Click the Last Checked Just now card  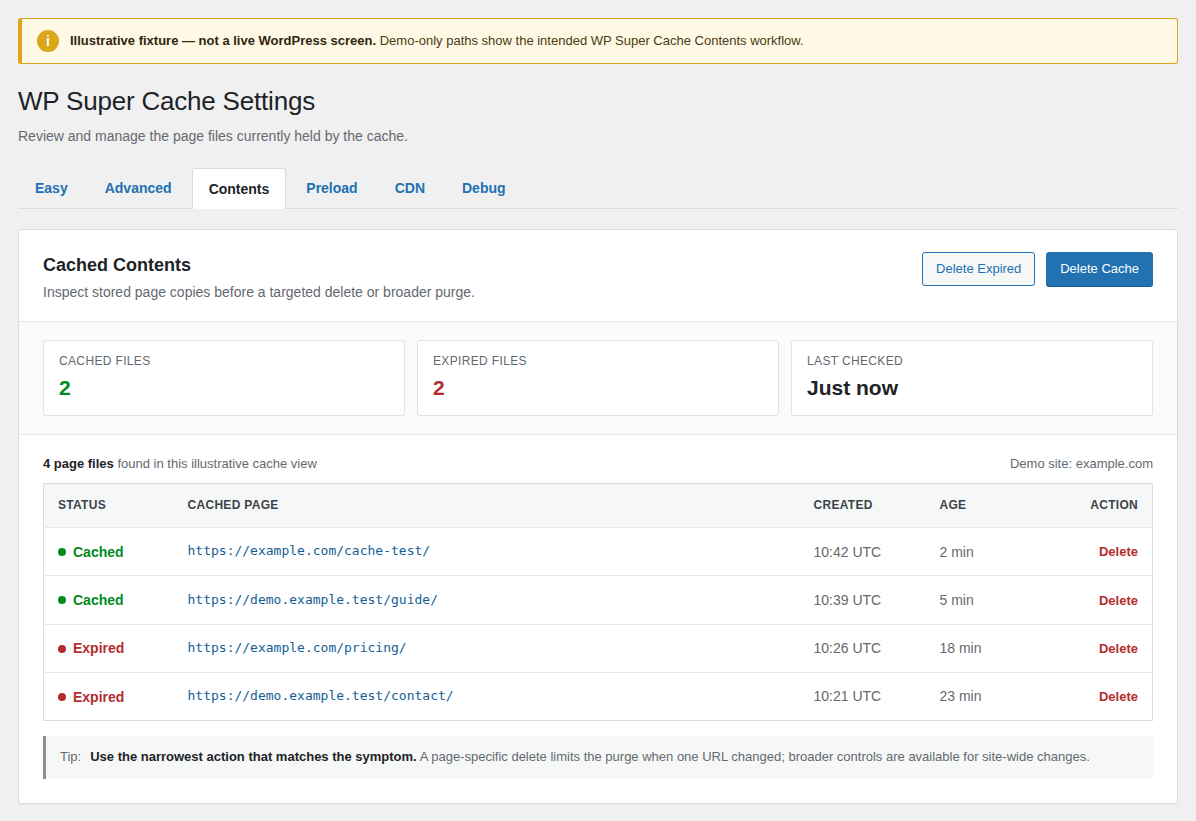[972, 378]
